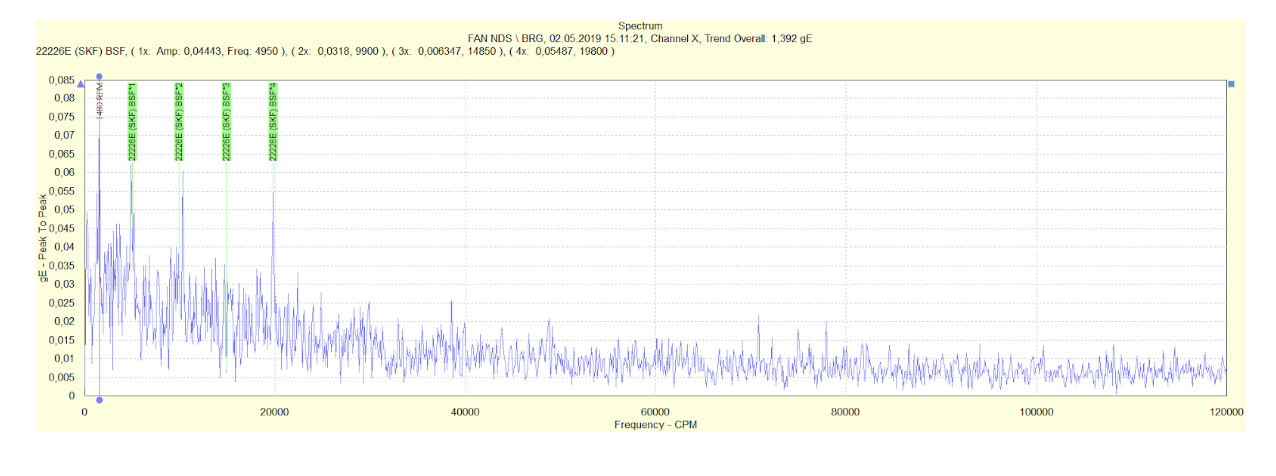This screenshot has width=1276, height=476.
Task: Click the blue triangle at top of amplitude axis
Action: tap(82, 85)
